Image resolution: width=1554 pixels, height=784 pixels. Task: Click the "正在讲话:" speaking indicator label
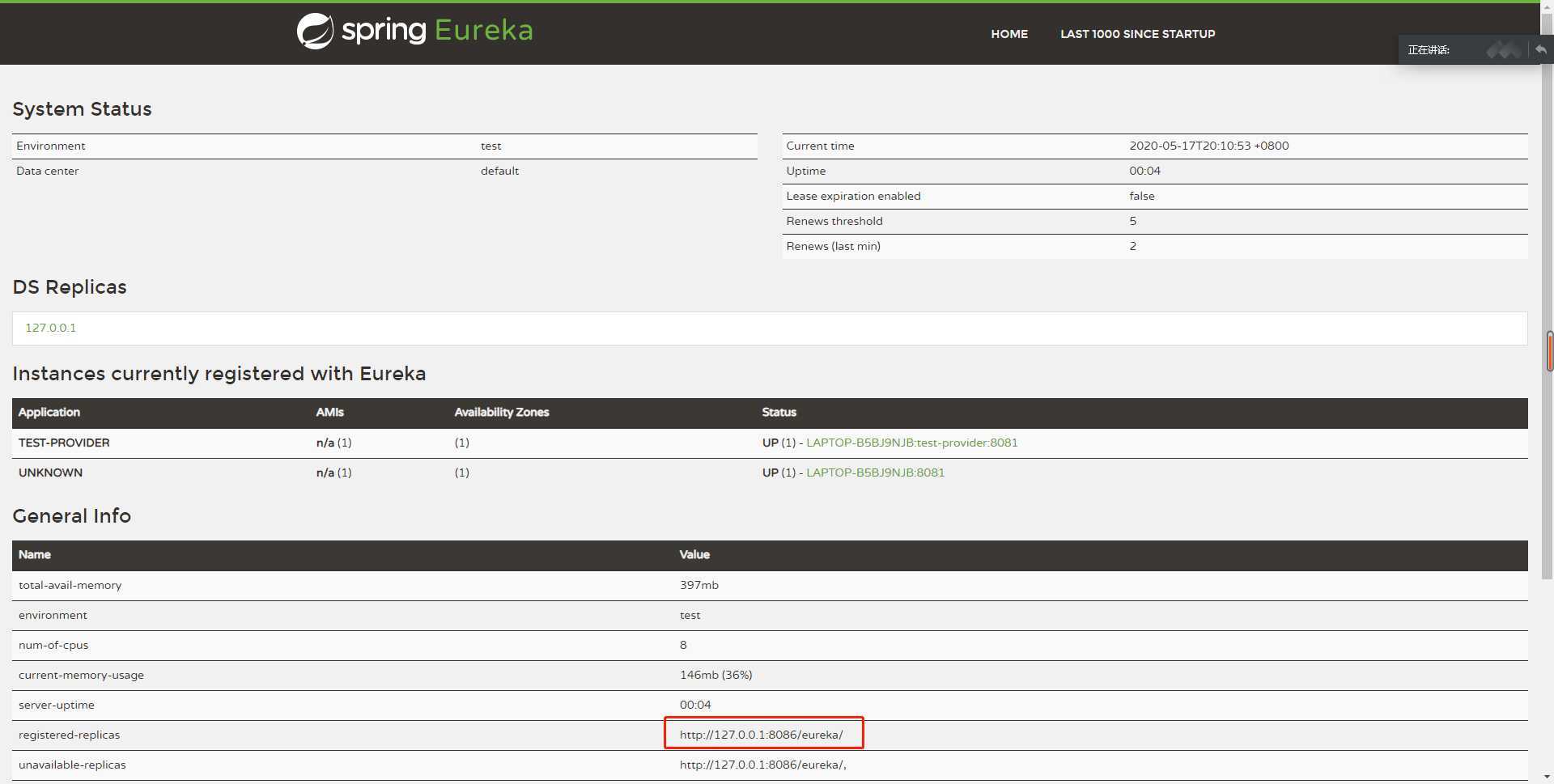click(x=1429, y=50)
